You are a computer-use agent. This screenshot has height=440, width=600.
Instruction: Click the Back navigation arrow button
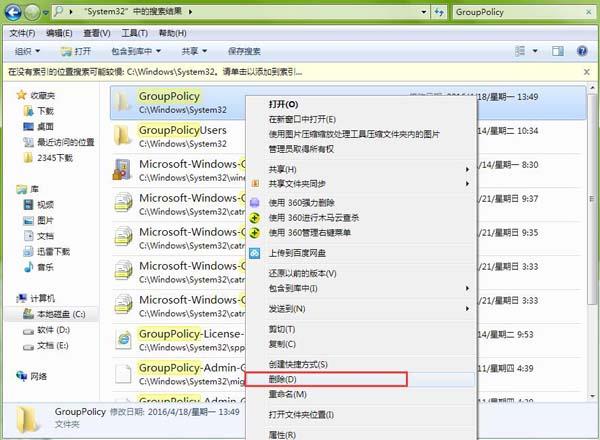pos(14,13)
